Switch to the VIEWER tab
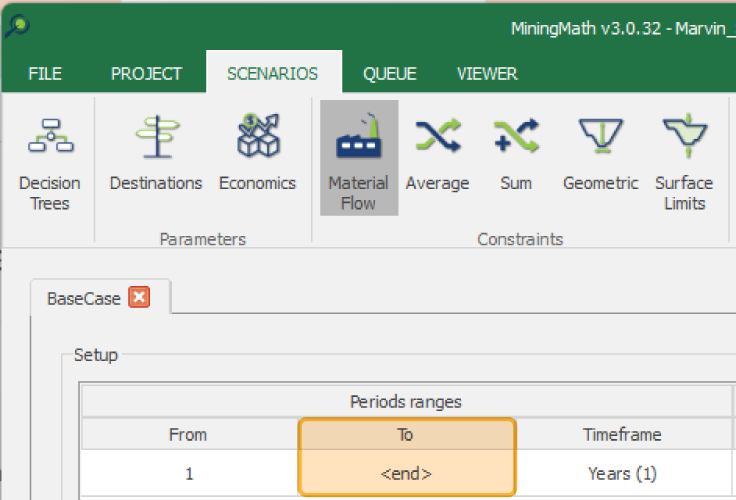The height and width of the screenshot is (500, 736). click(x=487, y=74)
